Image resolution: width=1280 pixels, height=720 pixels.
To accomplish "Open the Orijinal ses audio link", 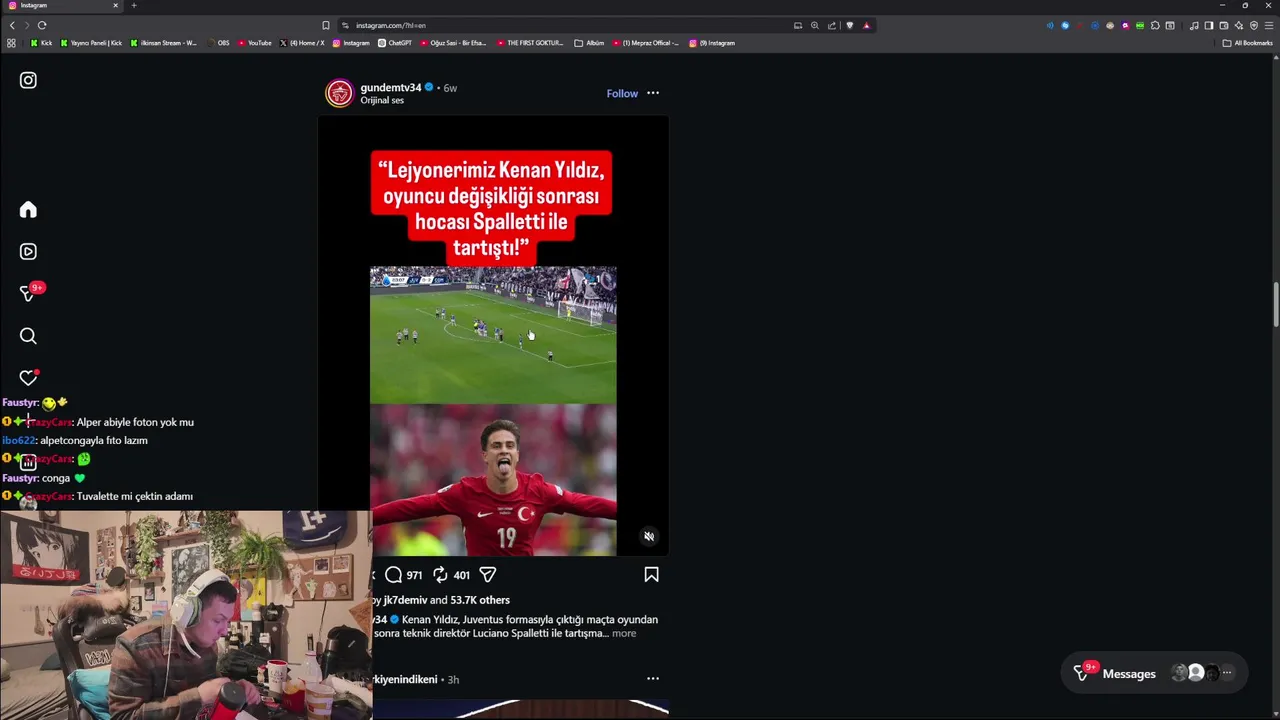I will [x=382, y=101].
